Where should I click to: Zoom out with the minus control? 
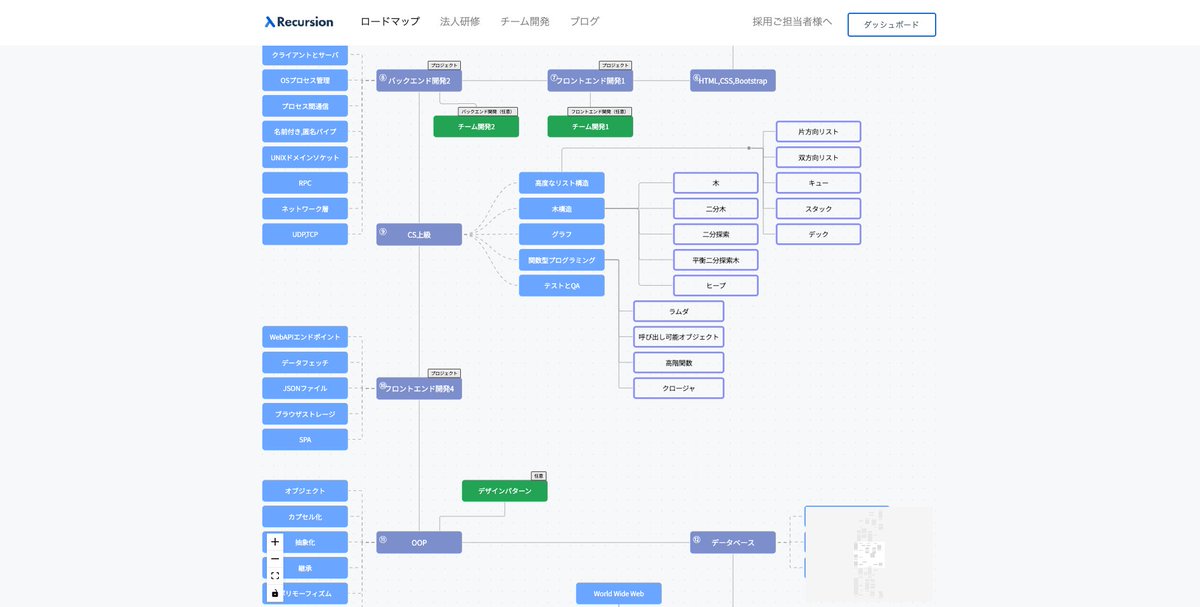point(275,559)
